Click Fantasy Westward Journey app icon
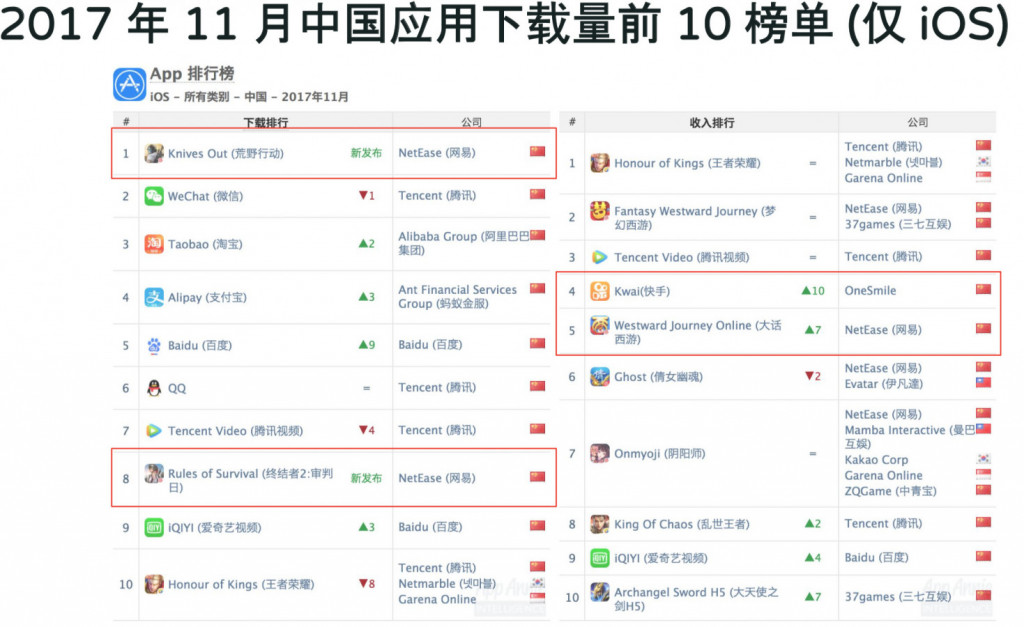Screen dimensions: 1024x627 point(600,211)
